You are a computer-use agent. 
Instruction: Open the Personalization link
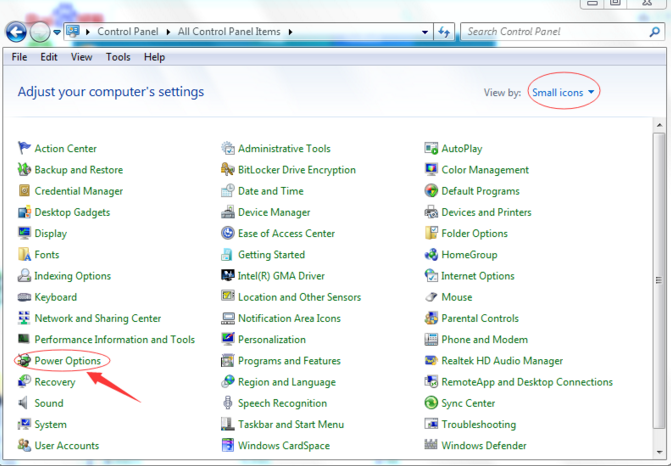coord(272,339)
